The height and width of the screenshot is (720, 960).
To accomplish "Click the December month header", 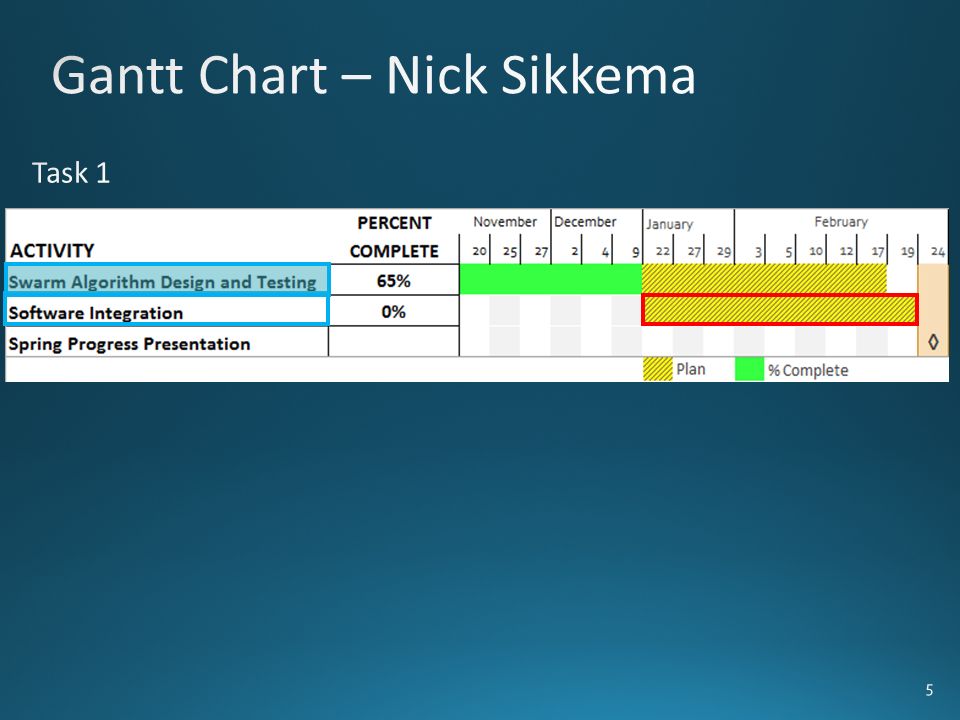I will coord(585,222).
